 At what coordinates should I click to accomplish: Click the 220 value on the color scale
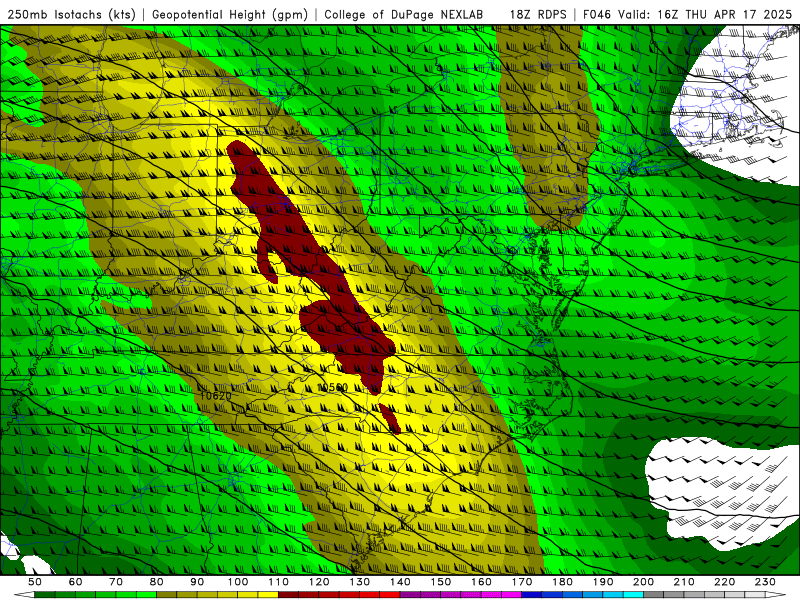pos(724,582)
